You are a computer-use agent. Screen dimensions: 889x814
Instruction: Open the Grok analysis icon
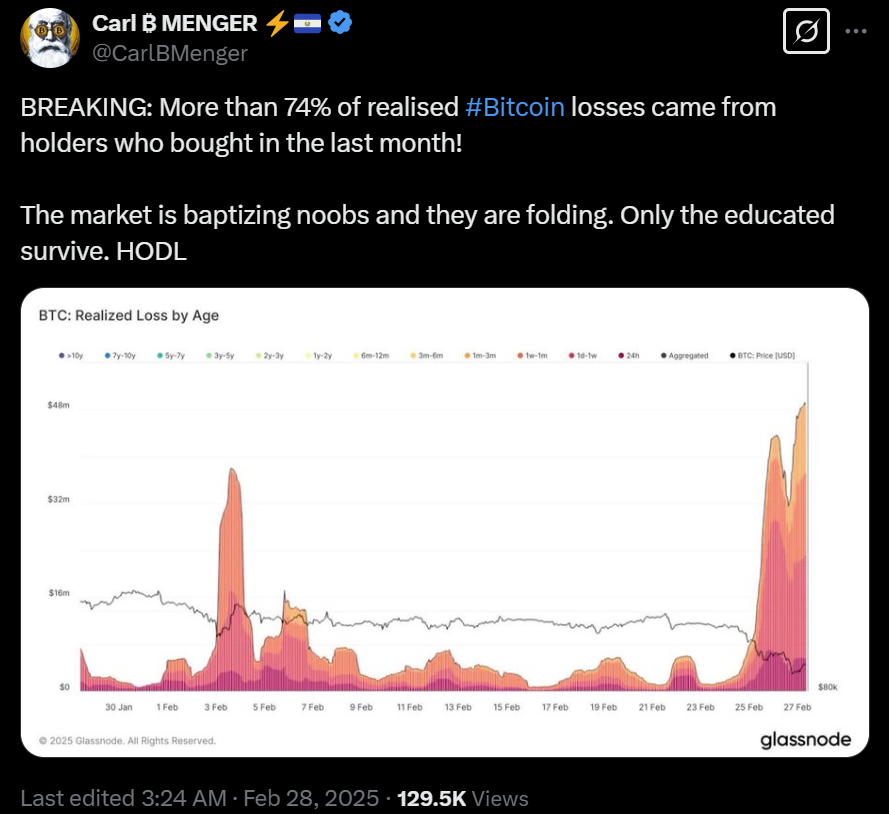(806, 31)
